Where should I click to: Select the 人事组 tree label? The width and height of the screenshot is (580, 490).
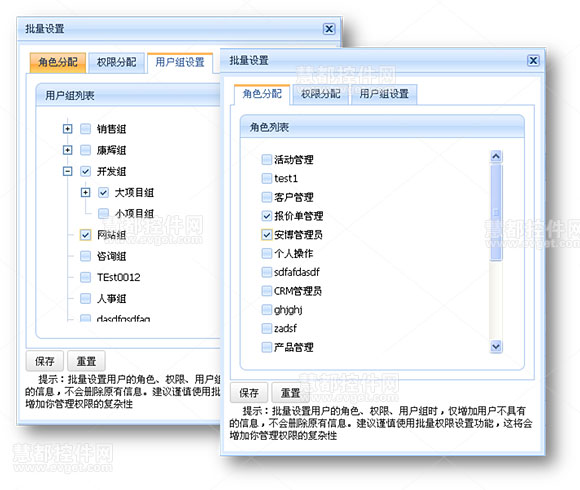point(111,298)
